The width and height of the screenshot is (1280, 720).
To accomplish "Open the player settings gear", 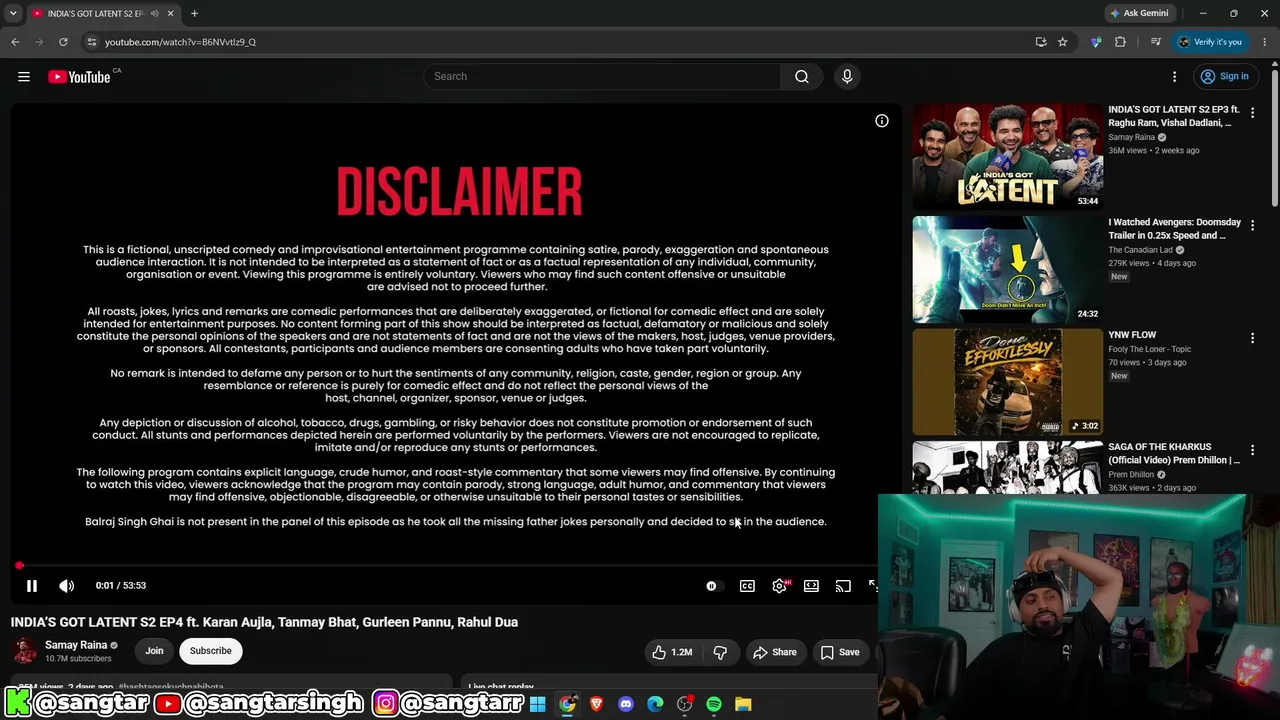I will pos(779,586).
